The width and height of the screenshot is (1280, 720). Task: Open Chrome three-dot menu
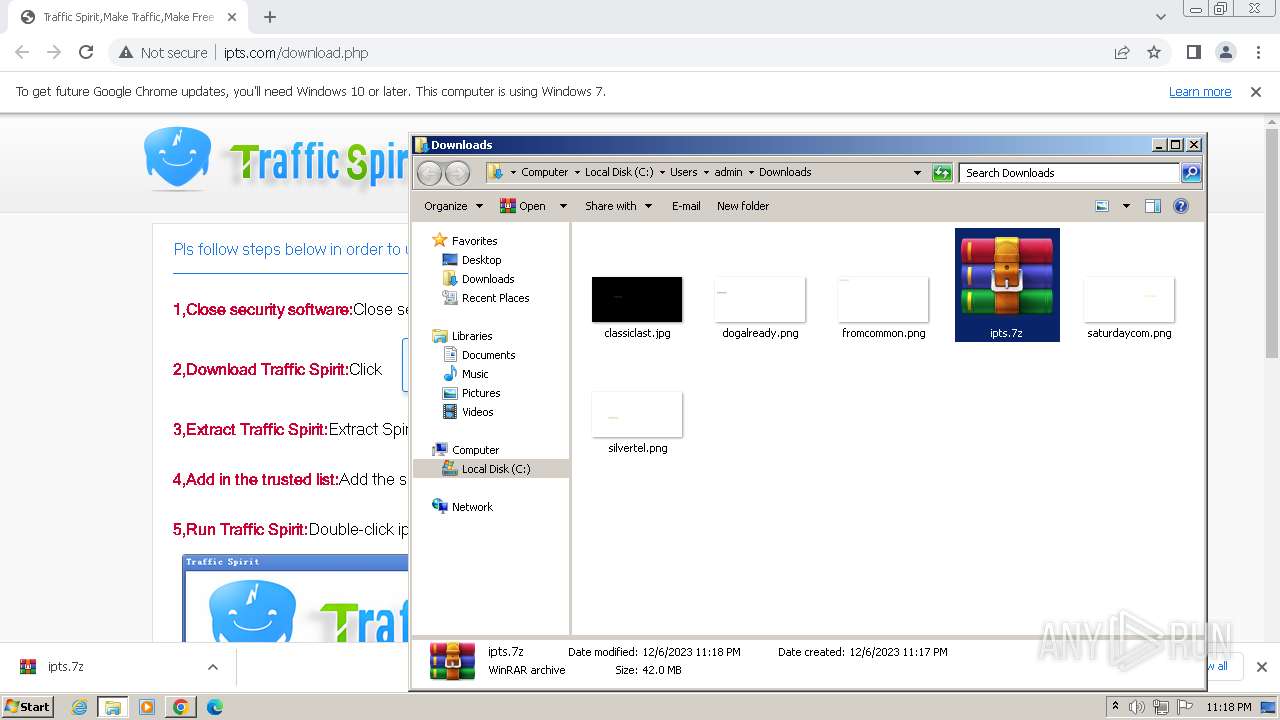[1258, 52]
